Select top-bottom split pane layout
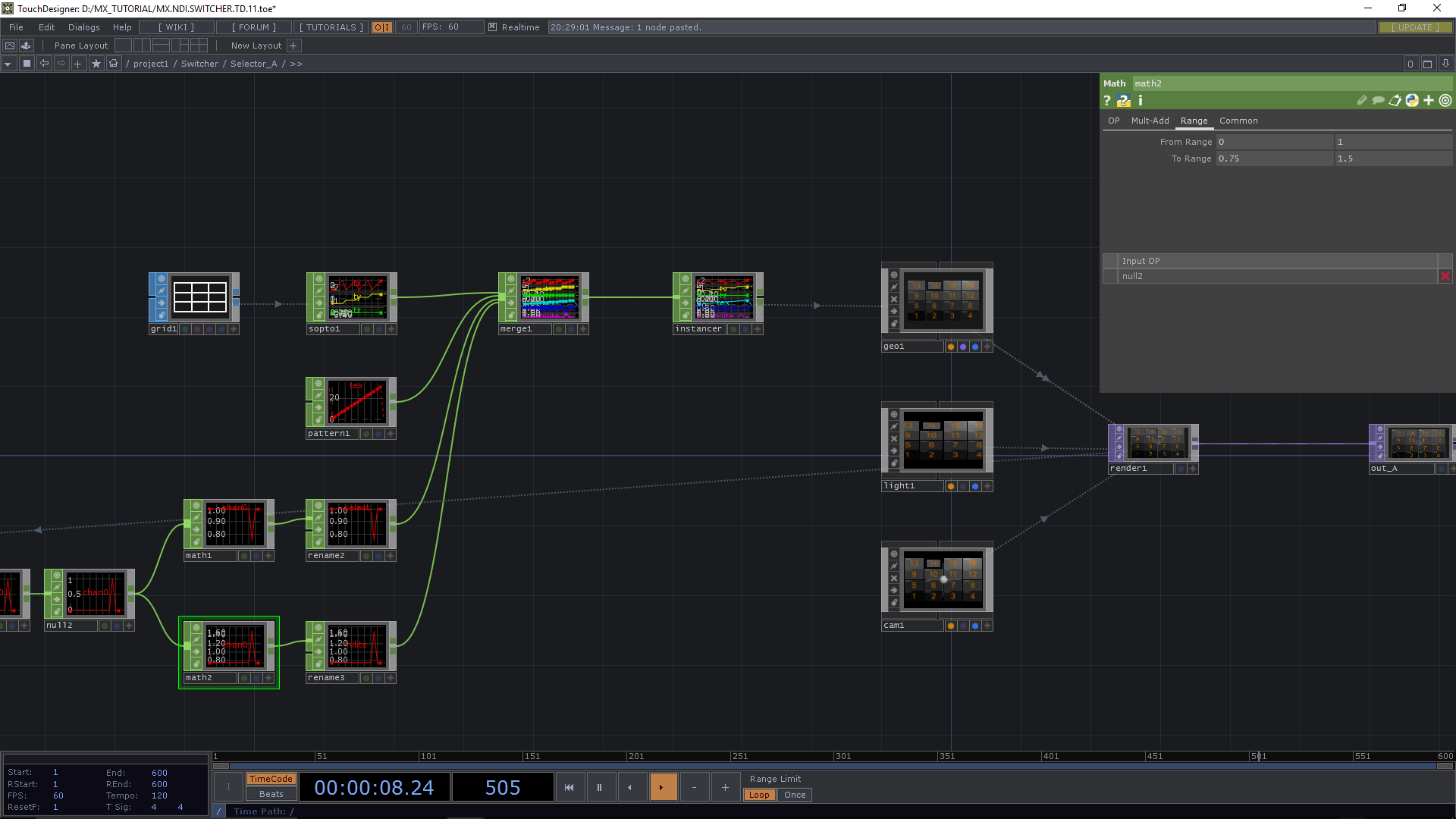1456x819 pixels. tap(161, 45)
